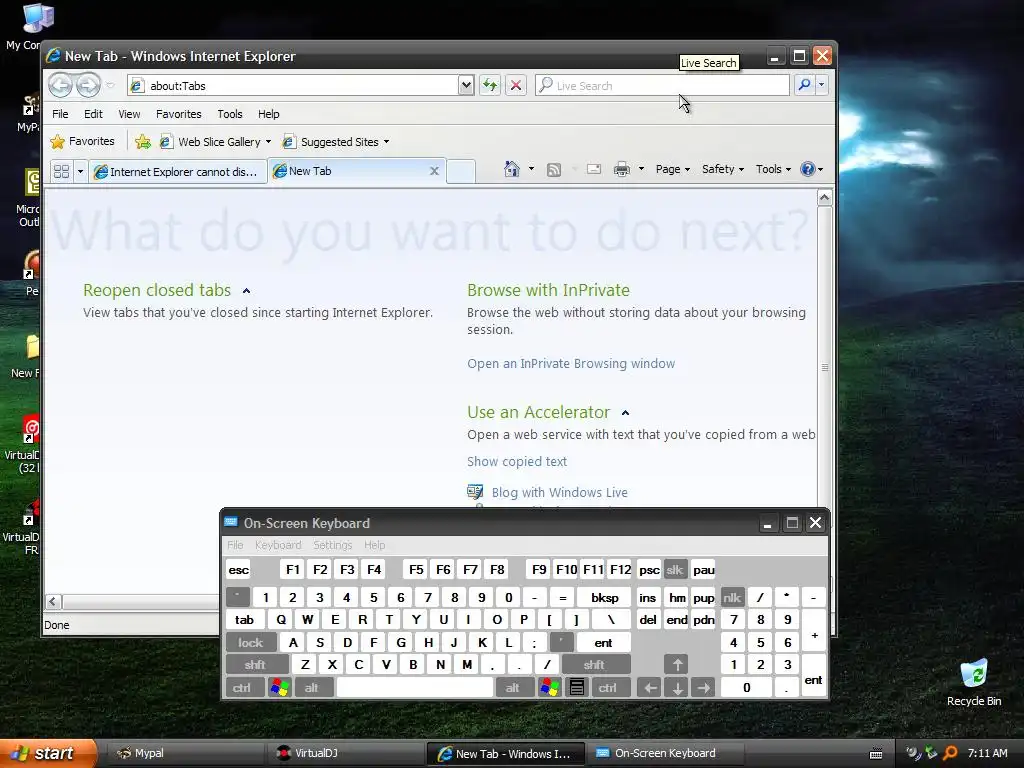This screenshot has height=768, width=1024.
Task: Toggle the right alt key
Action: point(513,688)
